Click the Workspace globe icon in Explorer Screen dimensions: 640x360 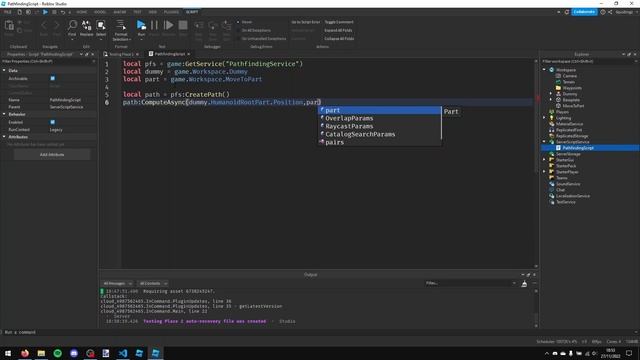[552, 70]
